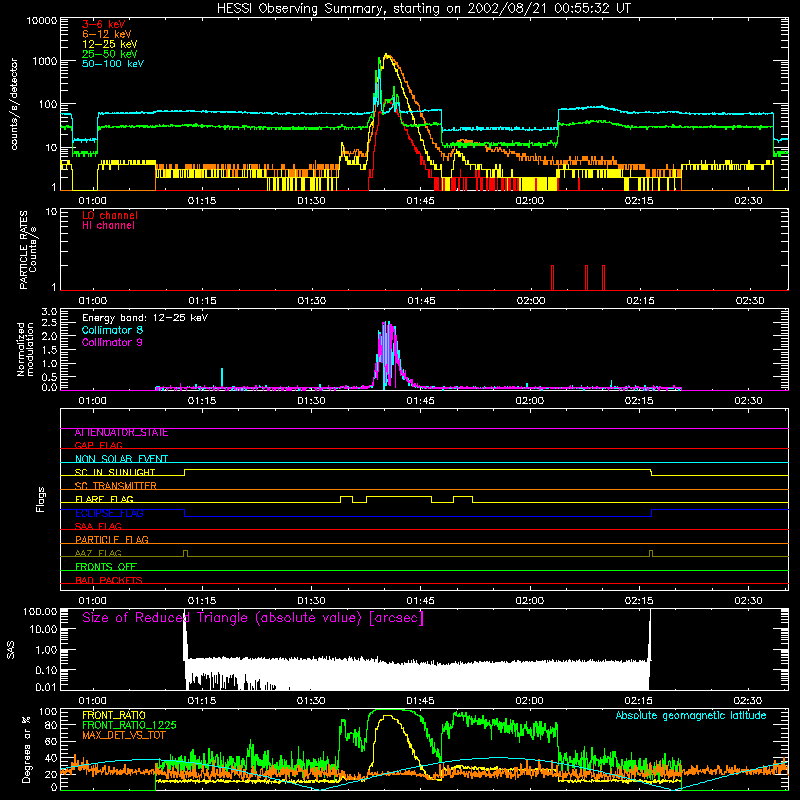Screen dimensions: 800x800
Task: Click the FRONTS_OFF flag label
Action: [106, 567]
